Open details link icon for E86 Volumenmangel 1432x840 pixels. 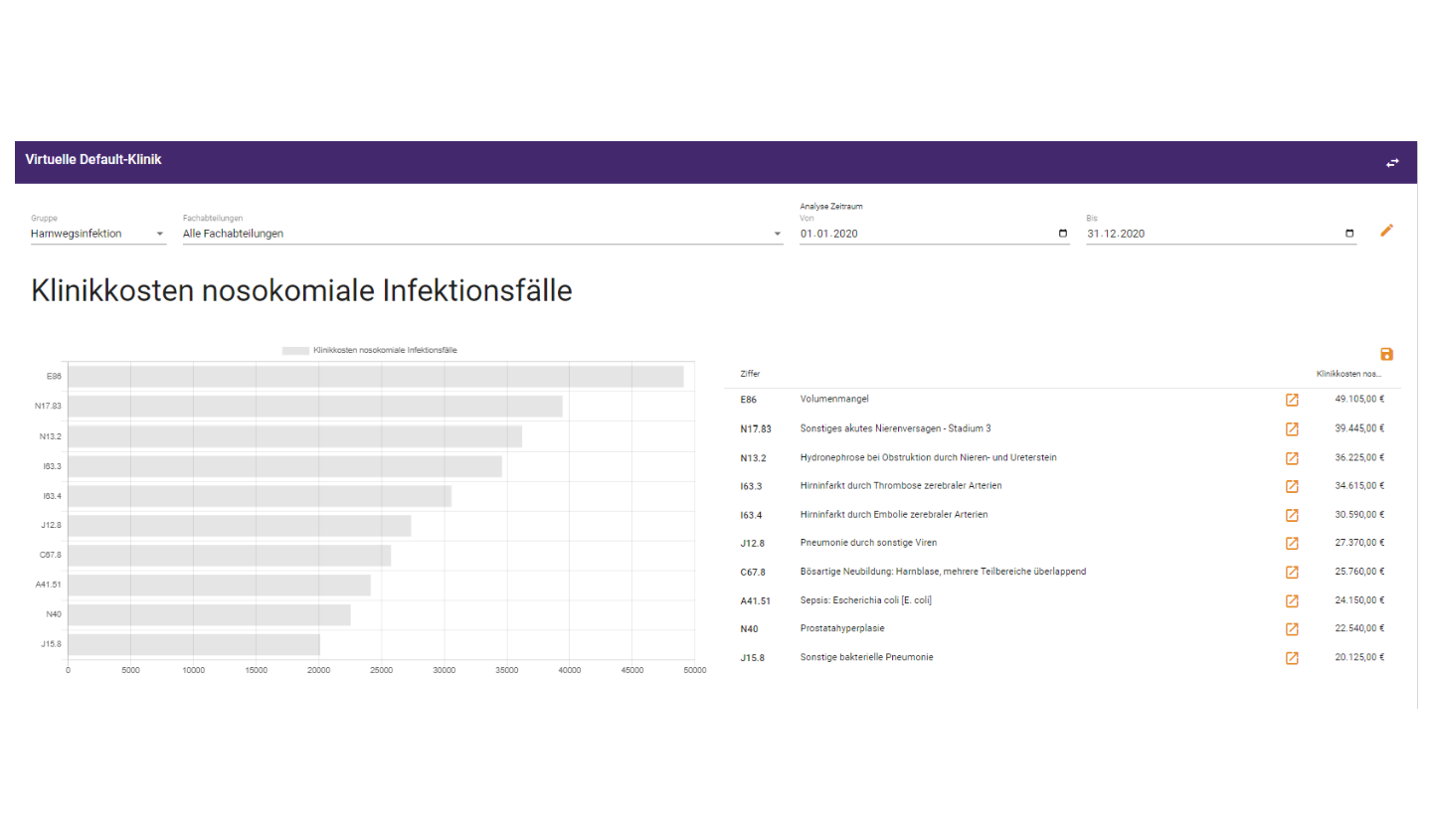pyautogui.click(x=1292, y=400)
